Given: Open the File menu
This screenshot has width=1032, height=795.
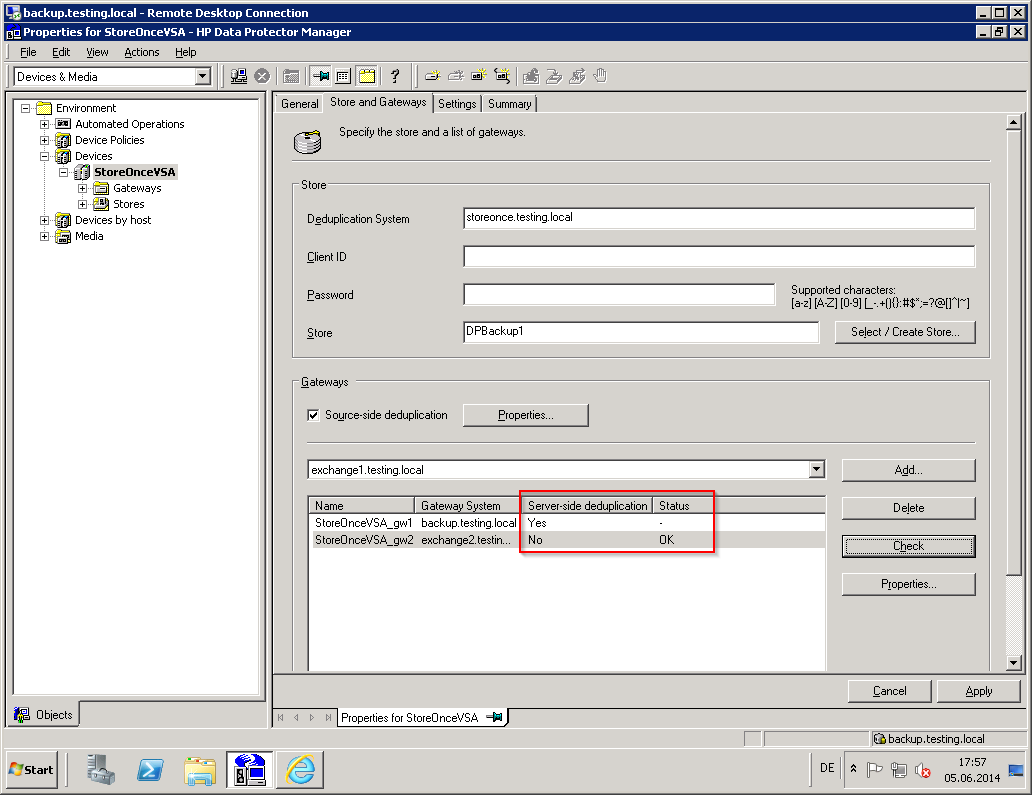Looking at the screenshot, I should point(28,52).
